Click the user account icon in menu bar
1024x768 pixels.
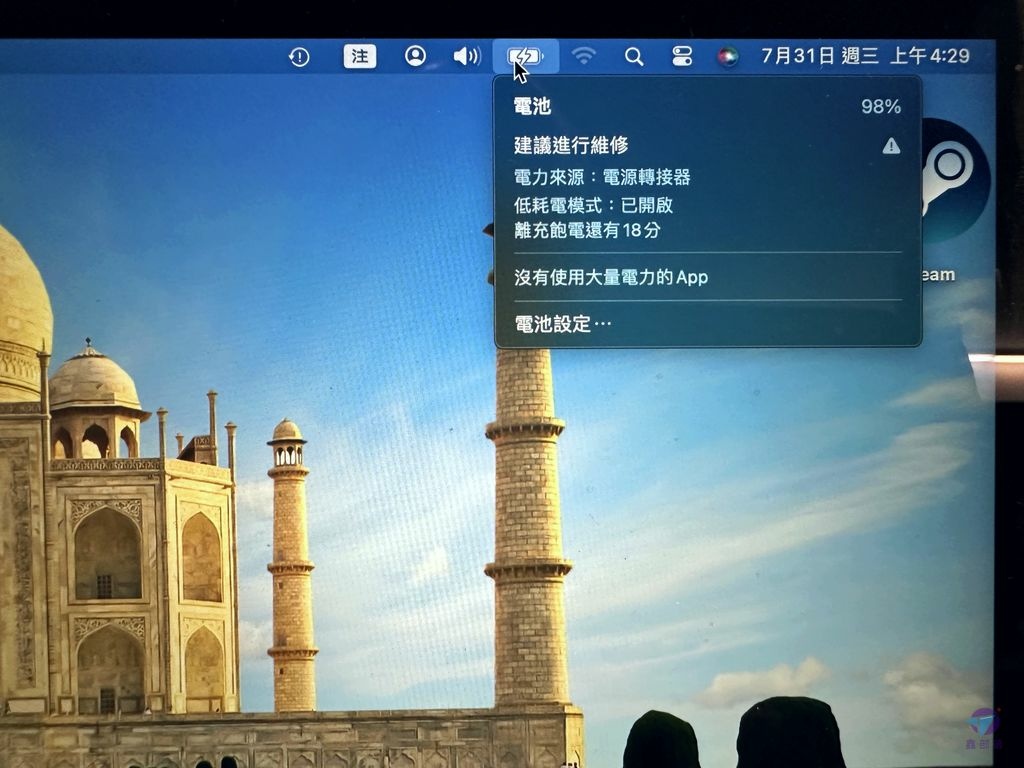pyautogui.click(x=415, y=56)
